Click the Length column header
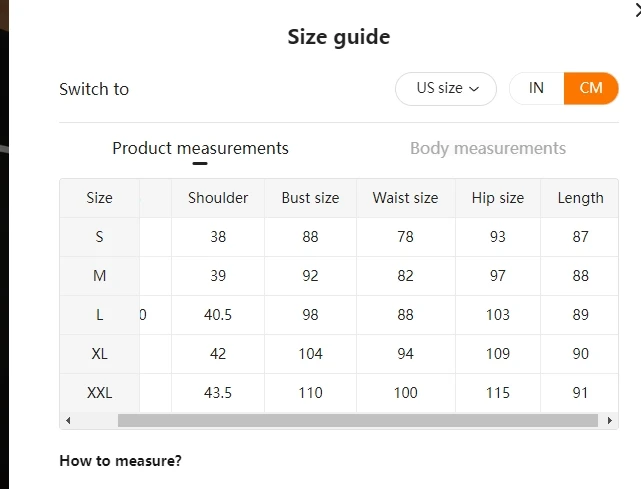 tap(580, 198)
